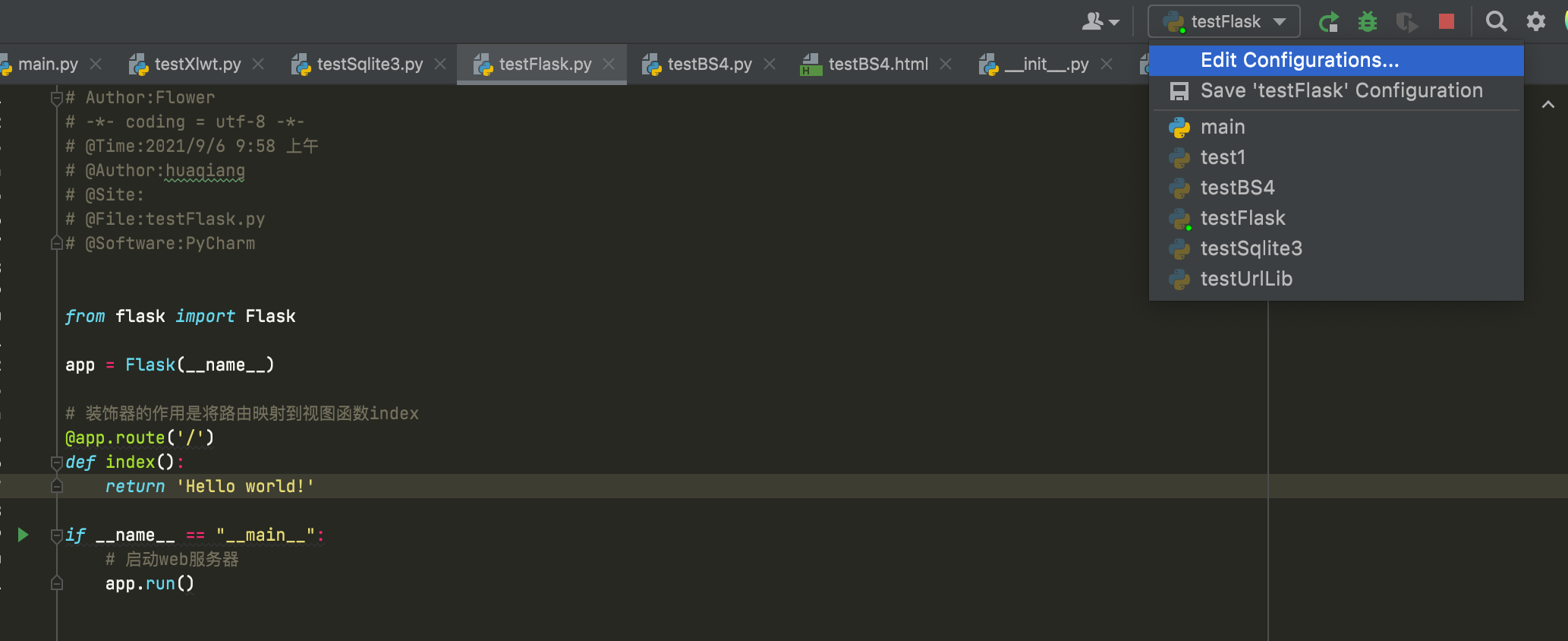Click the '# Author:Flower' comment line
The image size is (1568, 641).
[x=140, y=97]
